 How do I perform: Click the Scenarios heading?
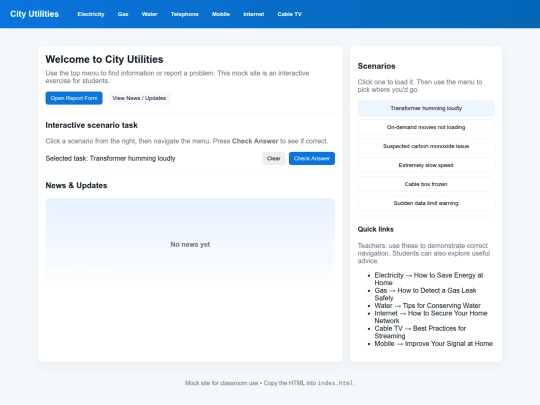click(x=376, y=66)
